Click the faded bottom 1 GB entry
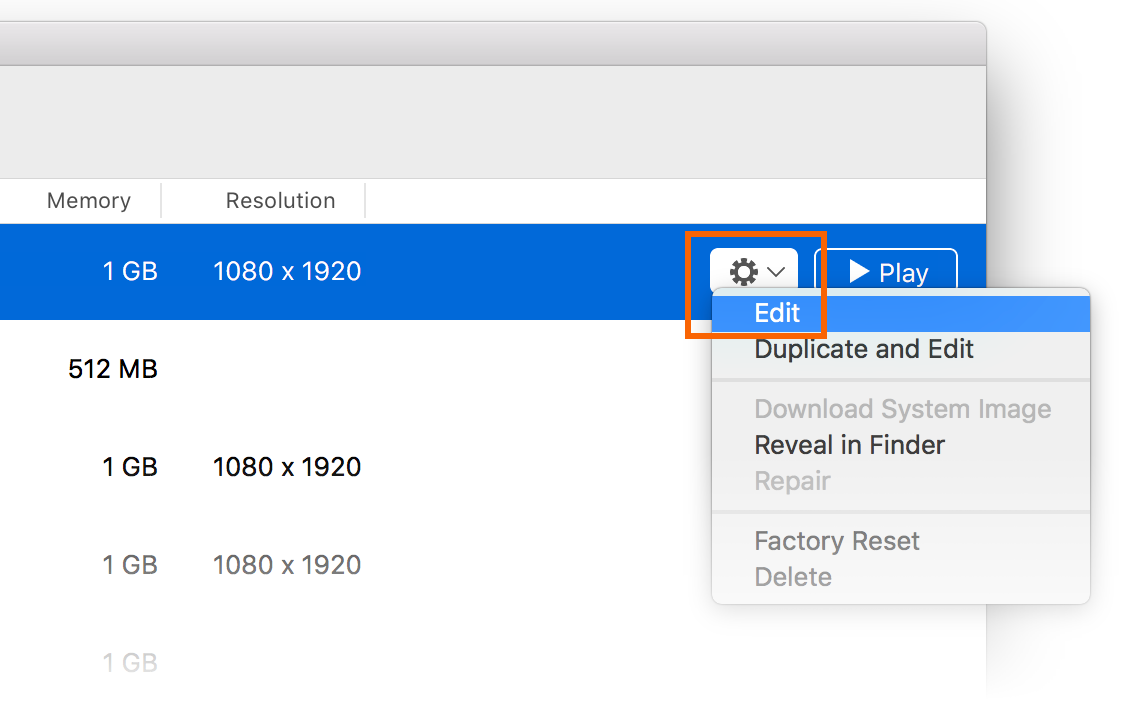 click(x=130, y=662)
